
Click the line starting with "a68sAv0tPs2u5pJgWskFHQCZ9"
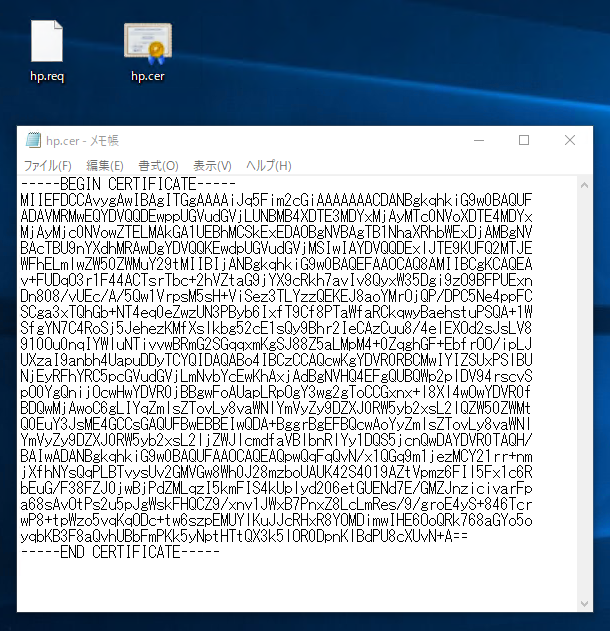point(276,504)
